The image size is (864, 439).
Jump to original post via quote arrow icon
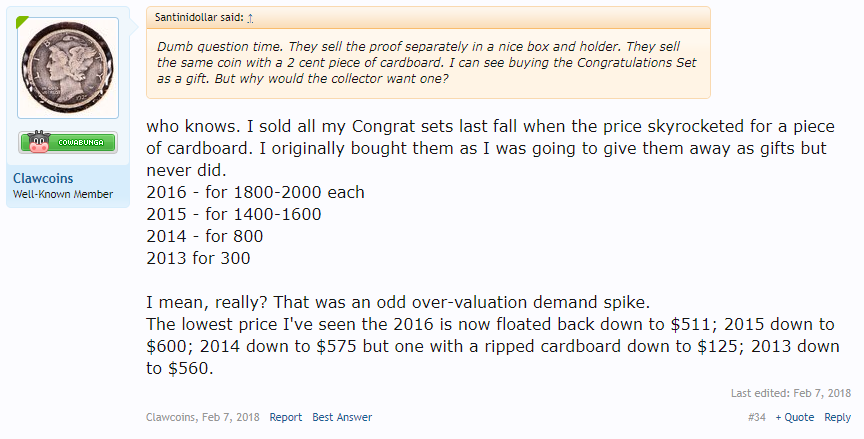click(250, 18)
